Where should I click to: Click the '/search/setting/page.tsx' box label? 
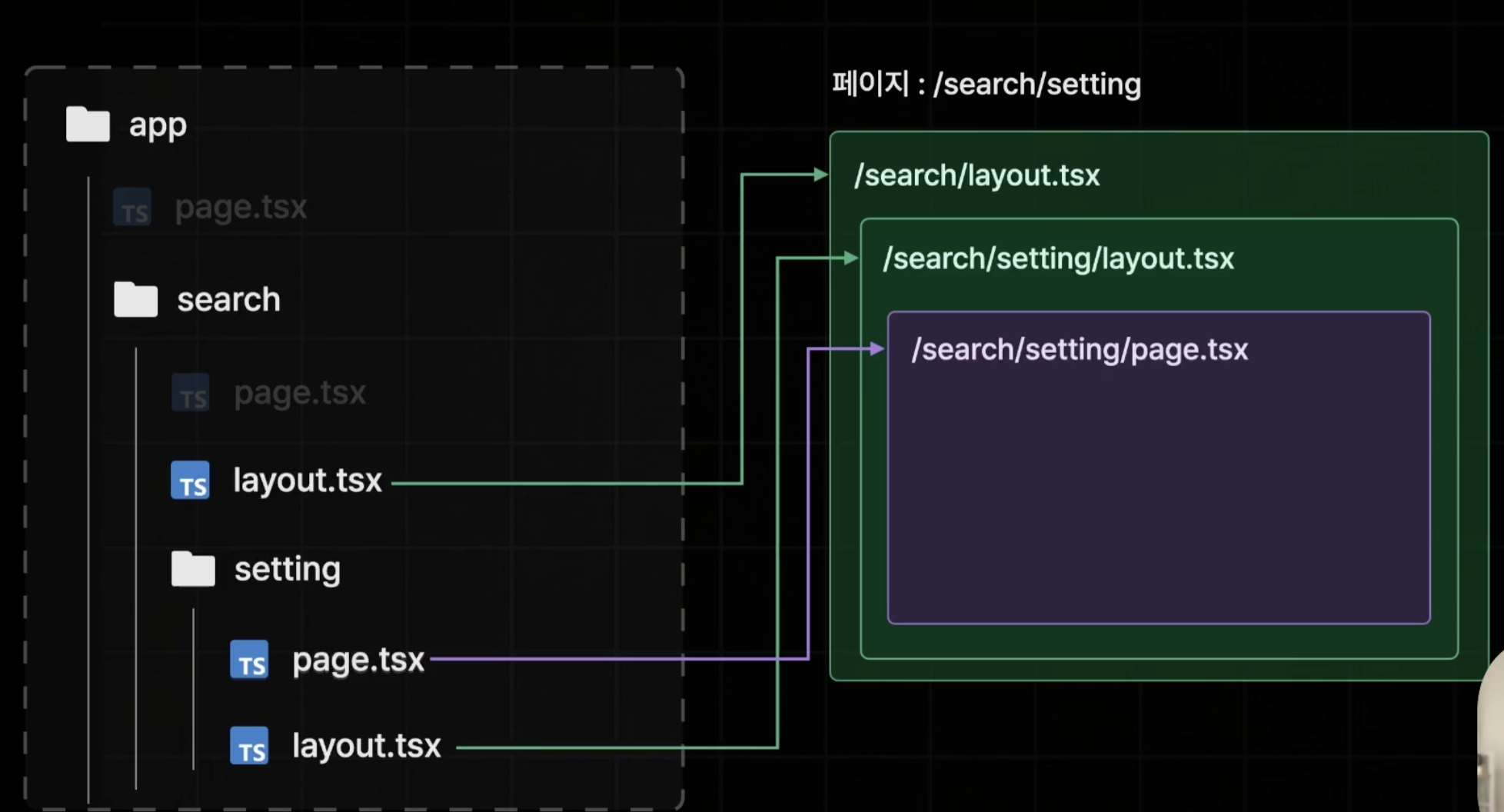[1080, 350]
